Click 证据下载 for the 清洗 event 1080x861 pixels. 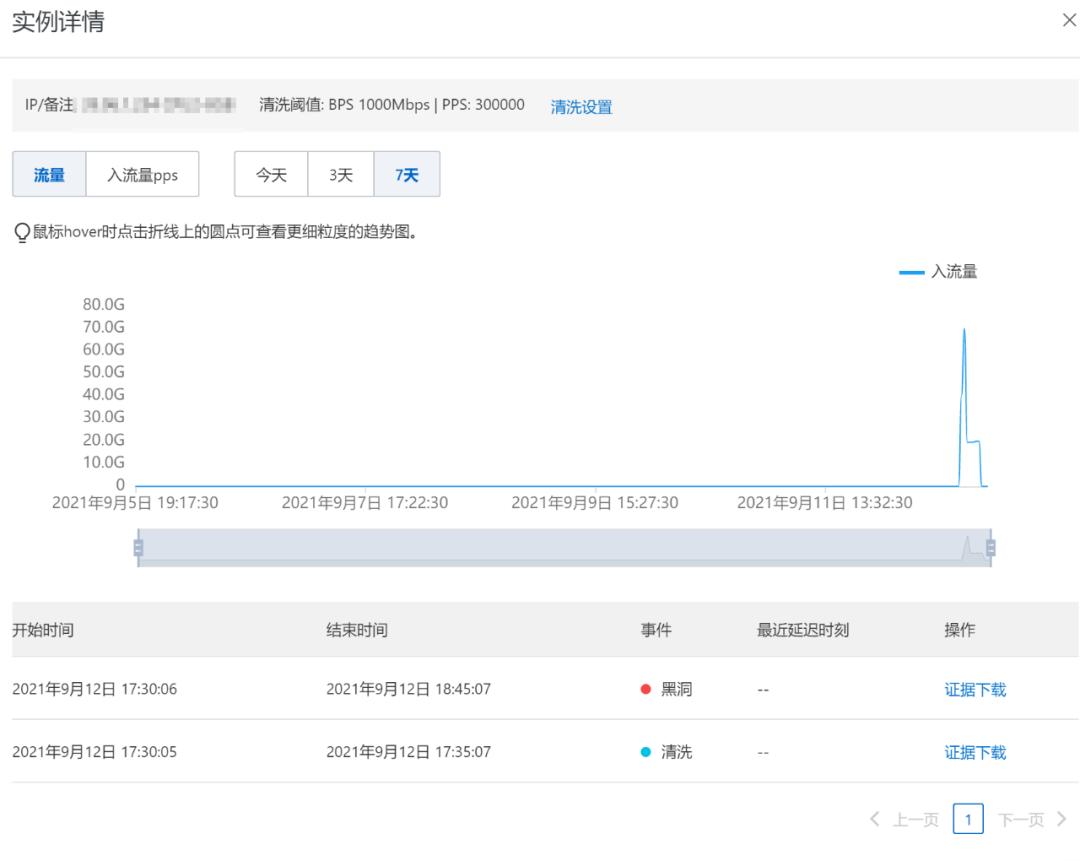(975, 752)
